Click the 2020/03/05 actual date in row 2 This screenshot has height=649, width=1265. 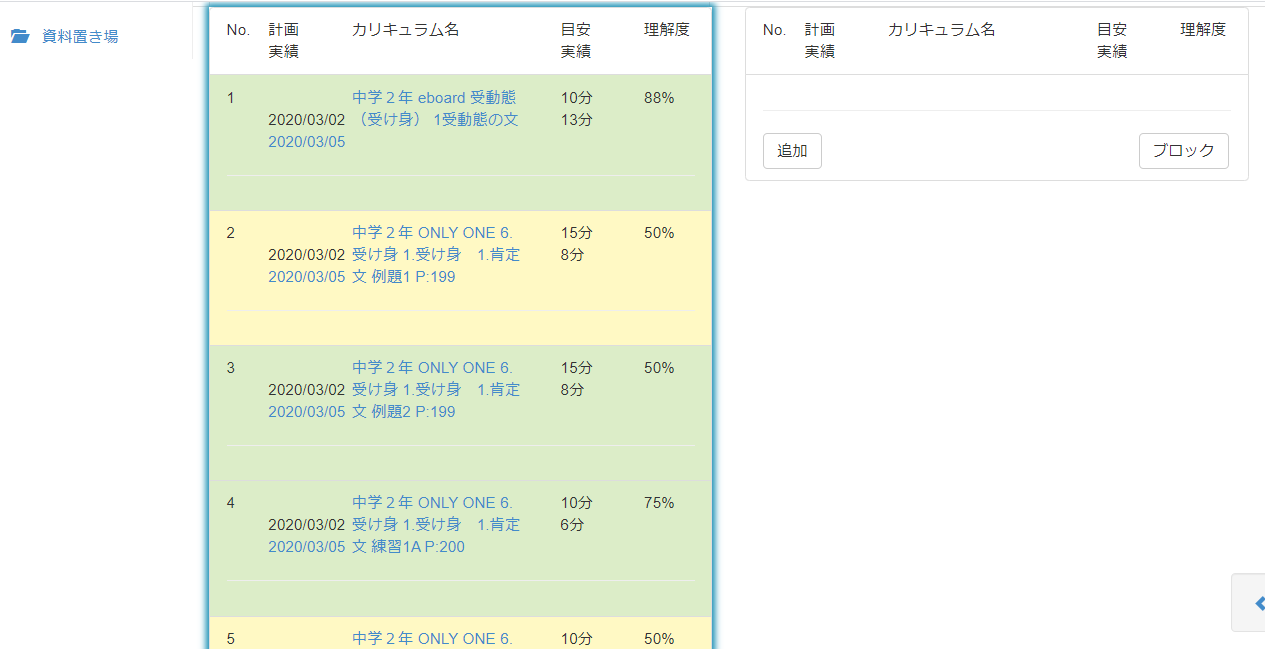[x=307, y=277]
